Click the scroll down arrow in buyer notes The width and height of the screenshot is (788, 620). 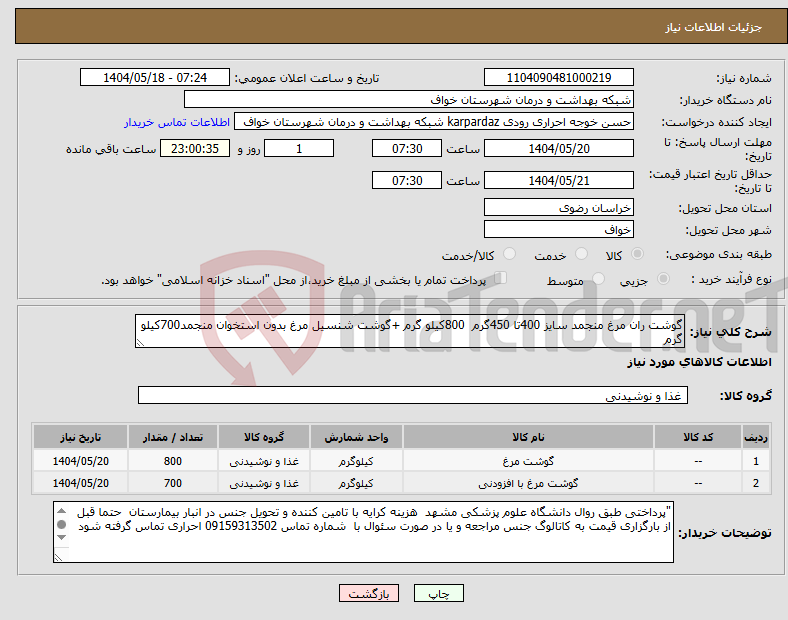pos(61,538)
